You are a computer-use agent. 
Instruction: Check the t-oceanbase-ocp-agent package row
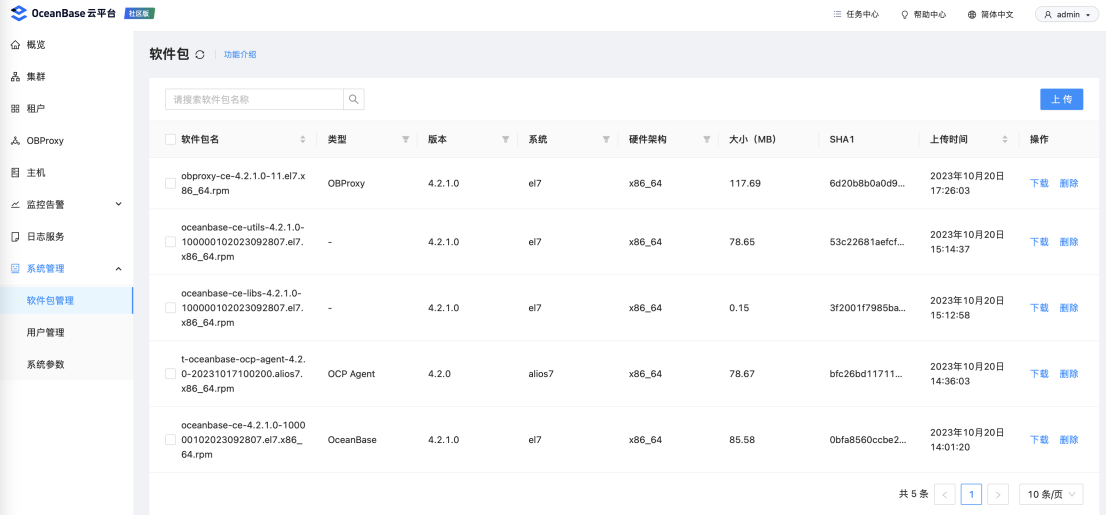[x=170, y=374]
